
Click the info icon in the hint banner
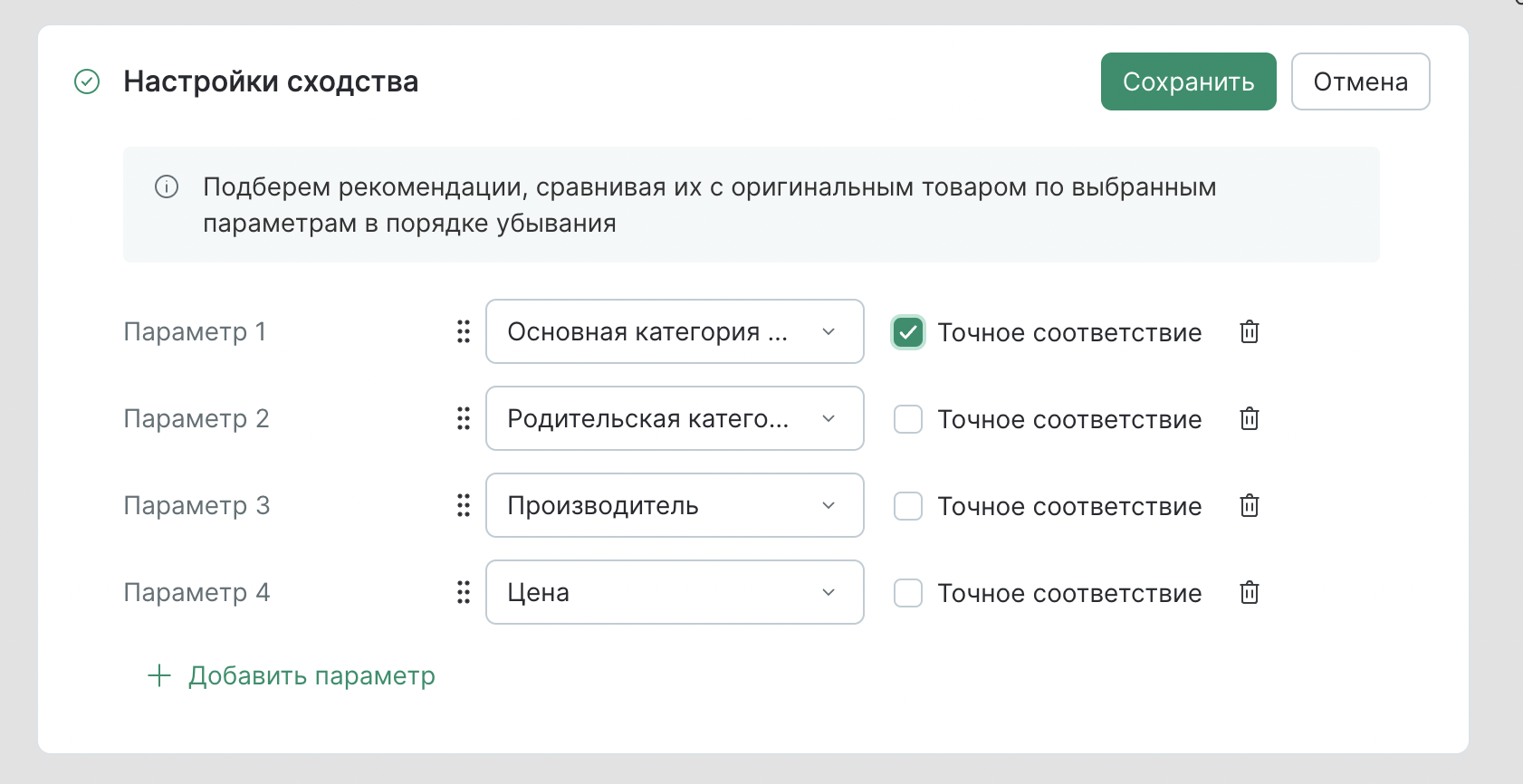click(x=167, y=186)
